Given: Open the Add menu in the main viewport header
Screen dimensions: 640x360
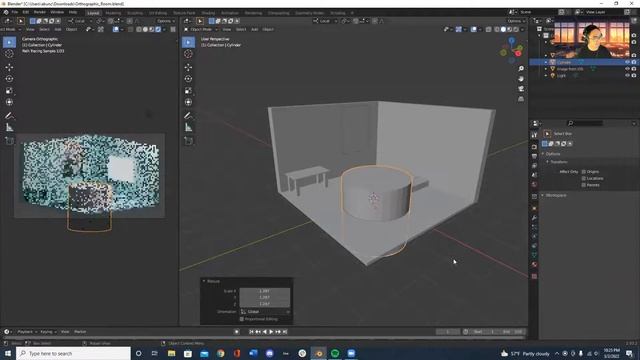Looking at the screenshot, I should [254, 29].
